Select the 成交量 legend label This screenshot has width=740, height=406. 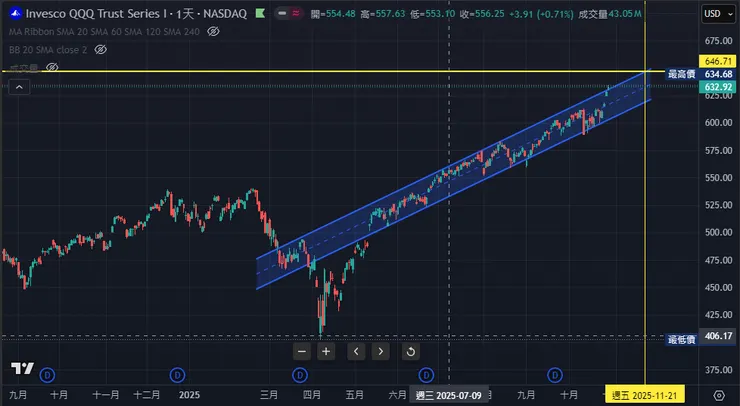coord(24,68)
